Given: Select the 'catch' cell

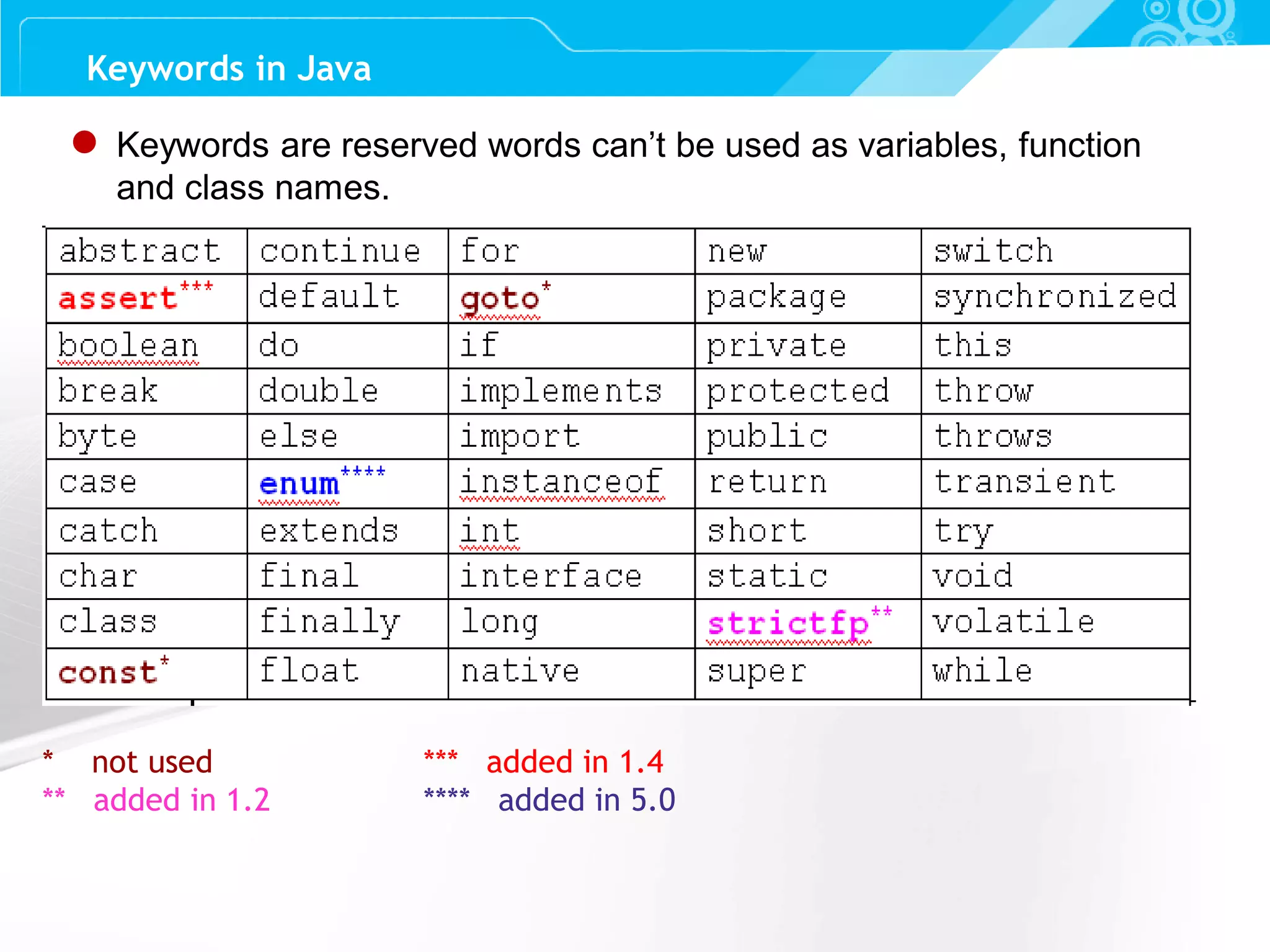Looking at the screenshot, I should pos(147,531).
